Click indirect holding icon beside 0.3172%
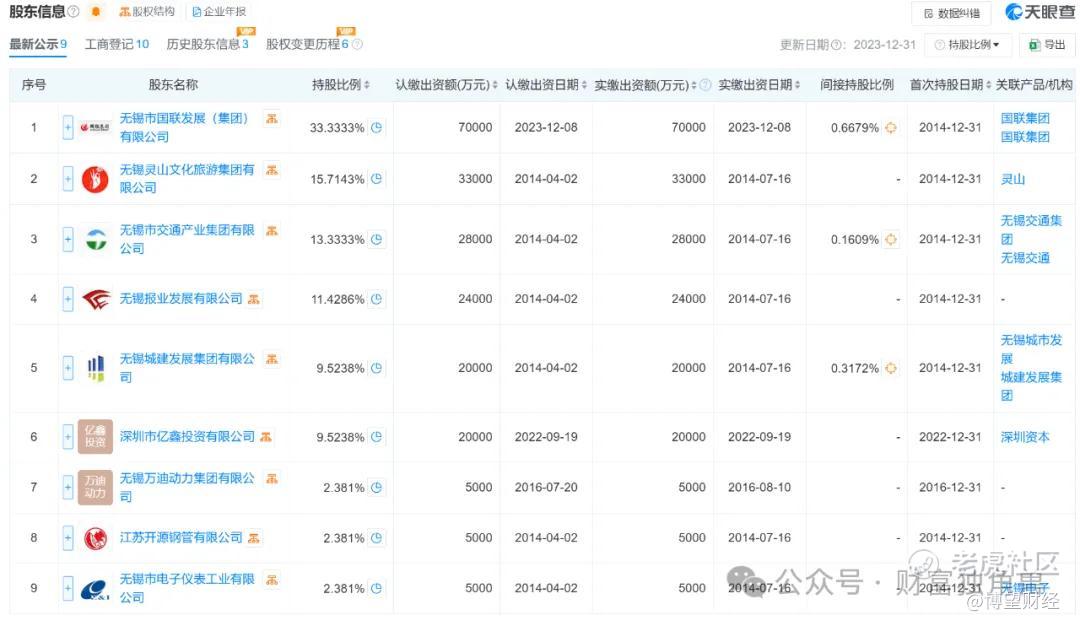Image resolution: width=1080 pixels, height=626 pixels. coord(891,368)
